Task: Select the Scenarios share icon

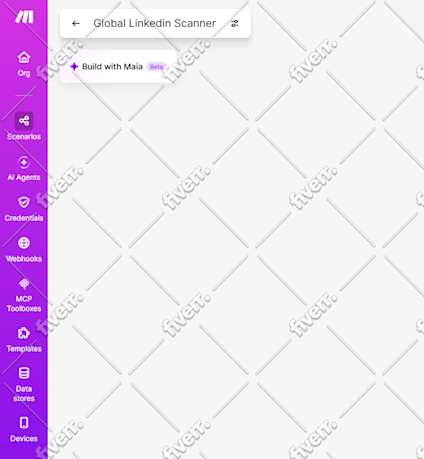Action: coord(24,121)
